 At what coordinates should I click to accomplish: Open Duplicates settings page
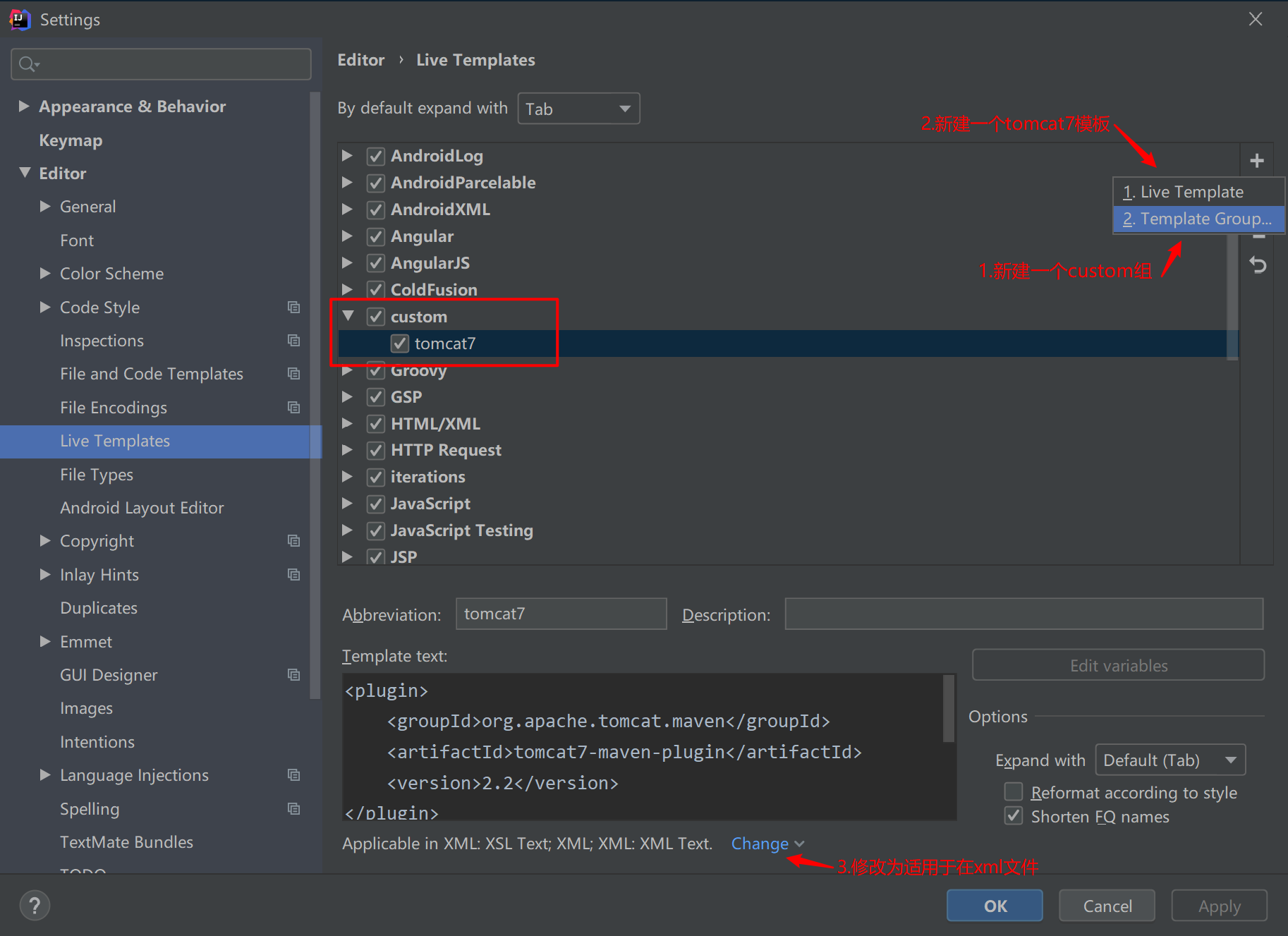[99, 608]
